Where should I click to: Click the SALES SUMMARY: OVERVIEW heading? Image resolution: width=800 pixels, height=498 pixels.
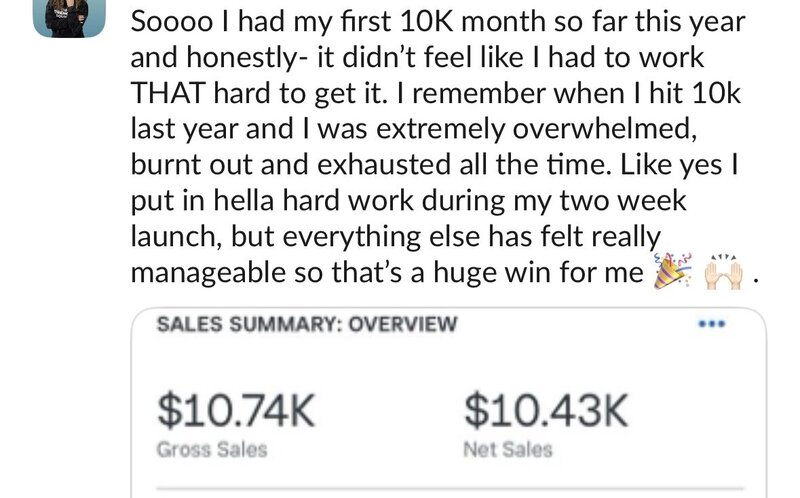307,324
